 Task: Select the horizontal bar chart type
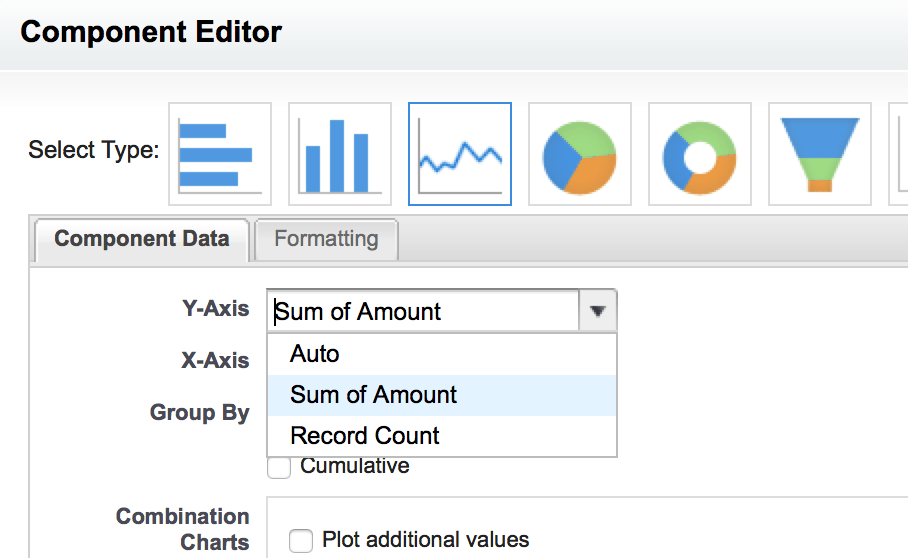tap(220, 154)
